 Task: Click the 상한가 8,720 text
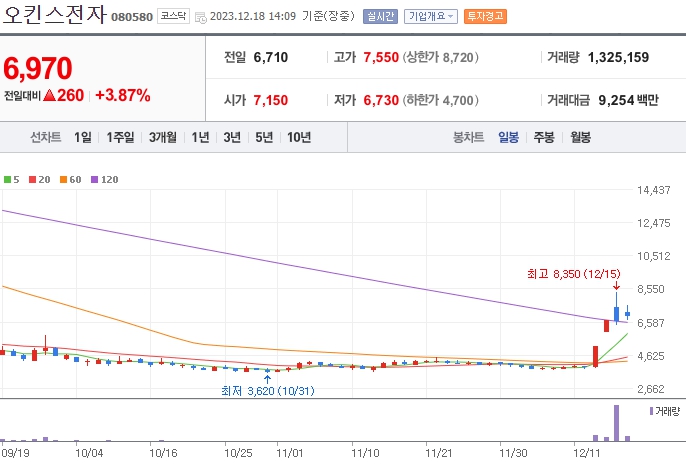click(x=441, y=57)
